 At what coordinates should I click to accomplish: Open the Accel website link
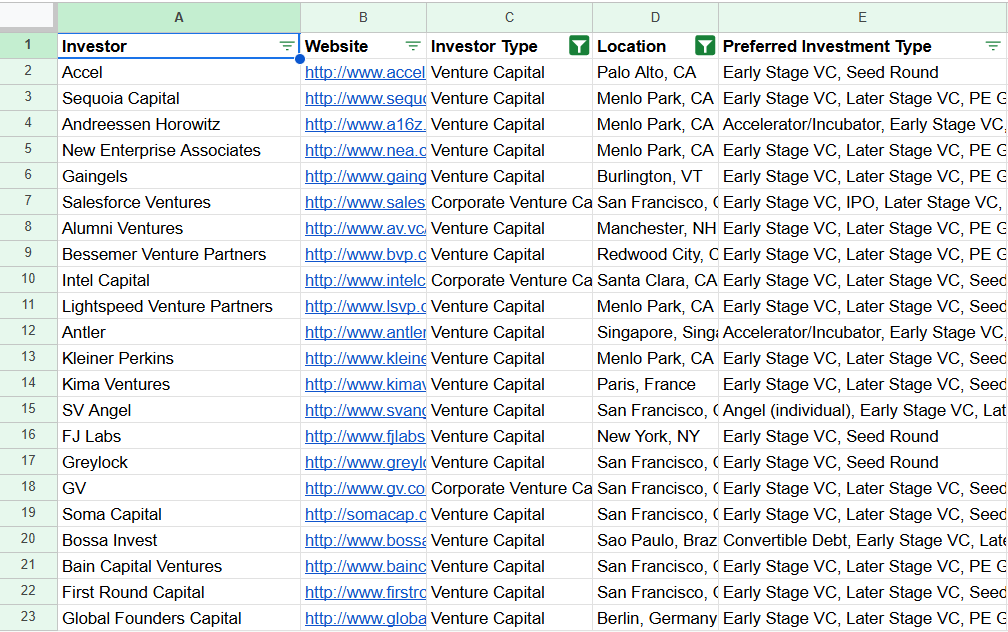(x=365, y=72)
